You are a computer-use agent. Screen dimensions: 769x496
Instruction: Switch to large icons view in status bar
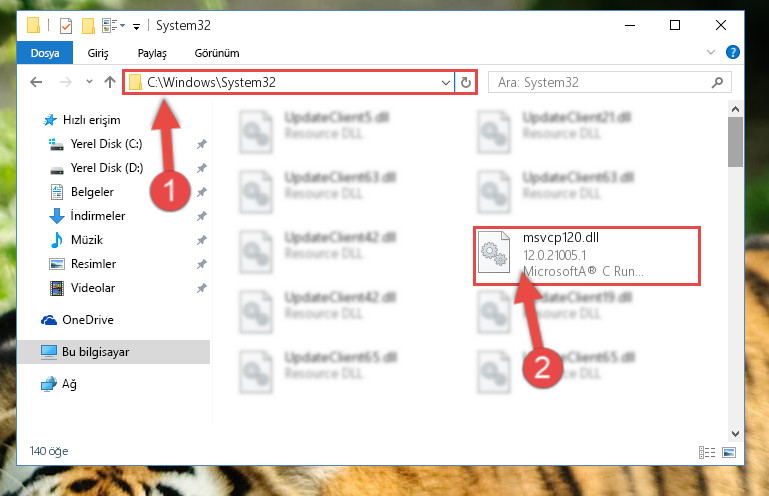729,452
